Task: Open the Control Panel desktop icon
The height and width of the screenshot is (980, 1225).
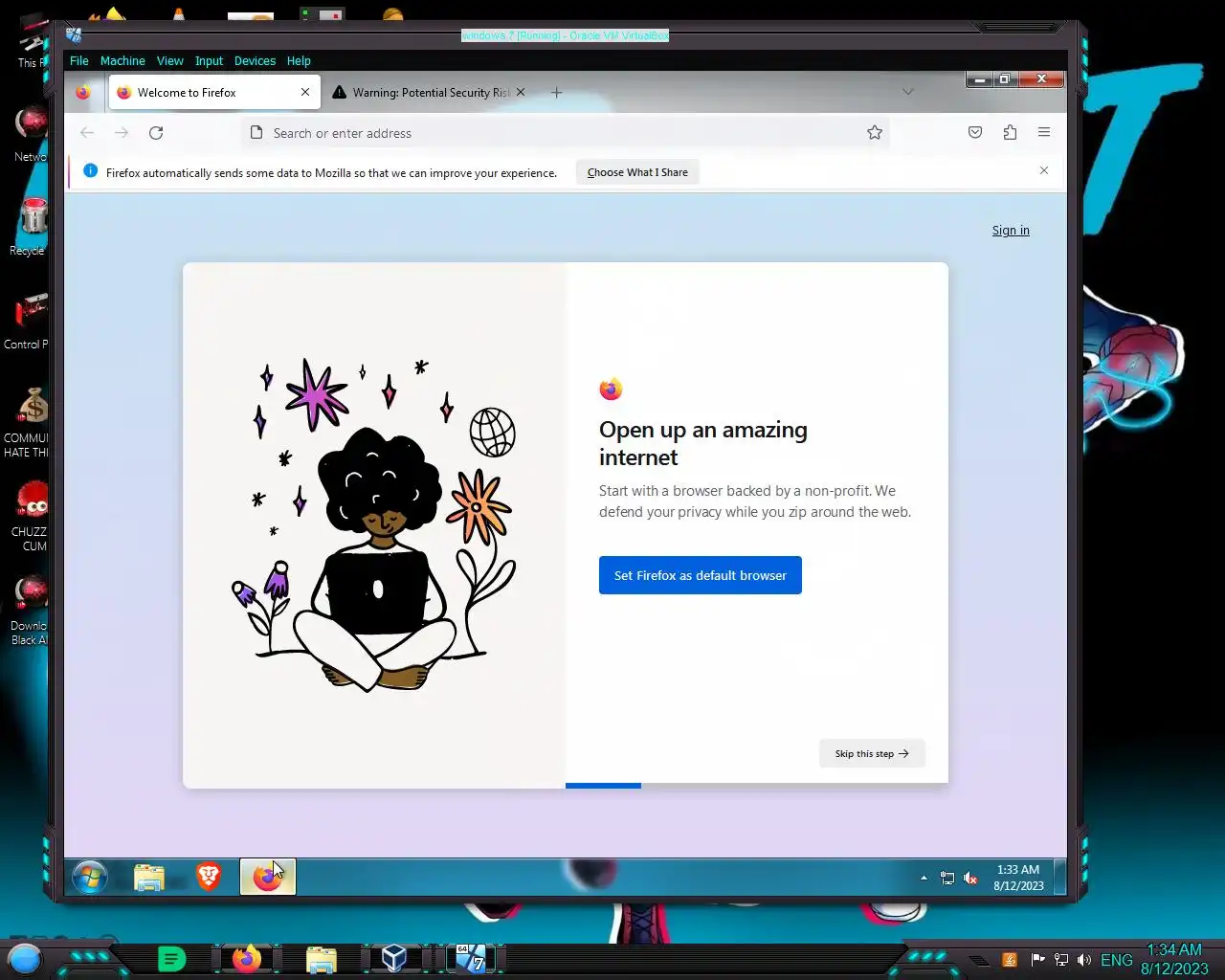Action: pyautogui.click(x=29, y=321)
